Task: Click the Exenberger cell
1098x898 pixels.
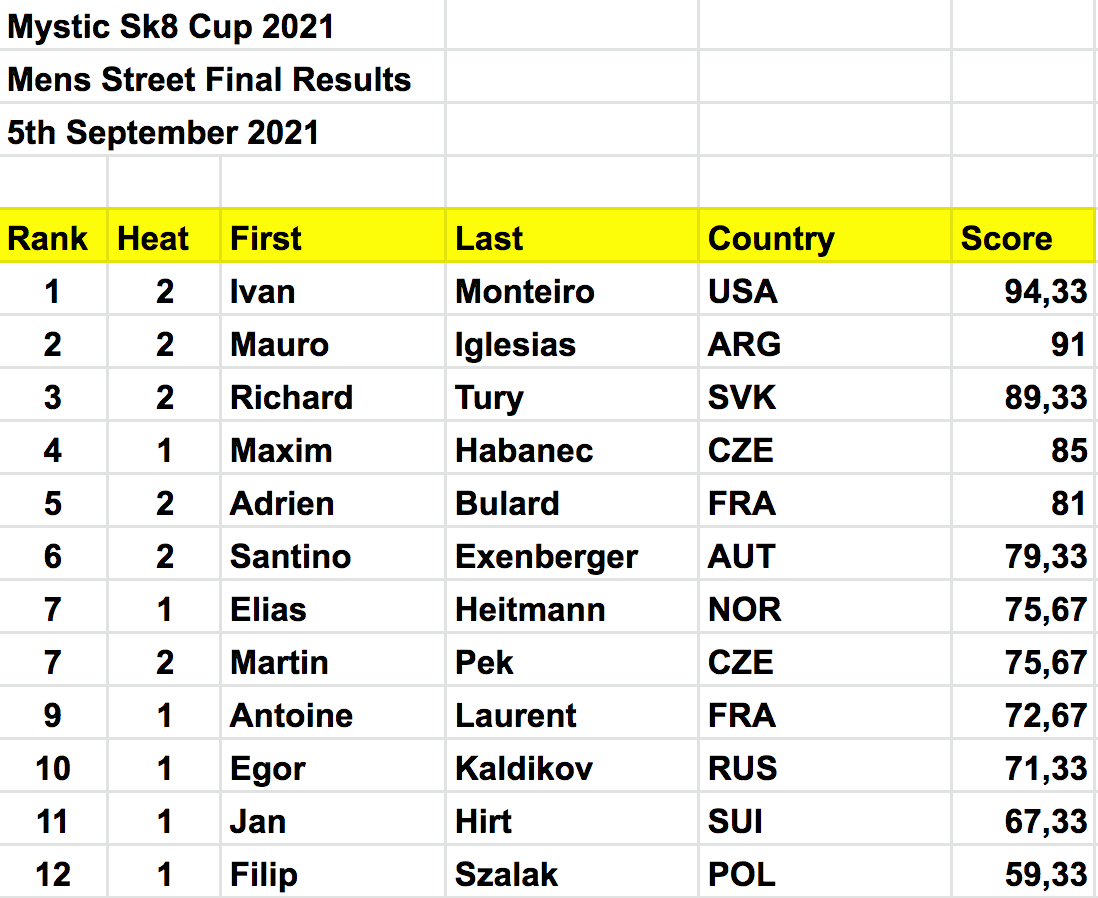Action: (546, 557)
